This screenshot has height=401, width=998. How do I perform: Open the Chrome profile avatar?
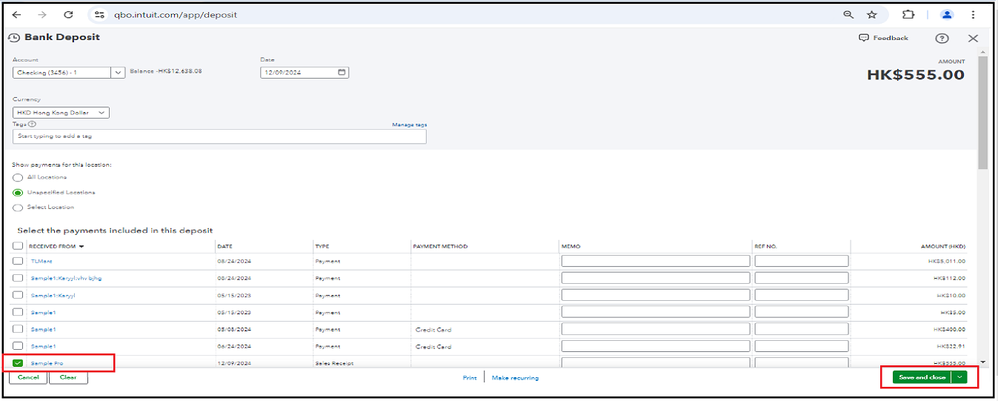pyautogui.click(x=947, y=15)
